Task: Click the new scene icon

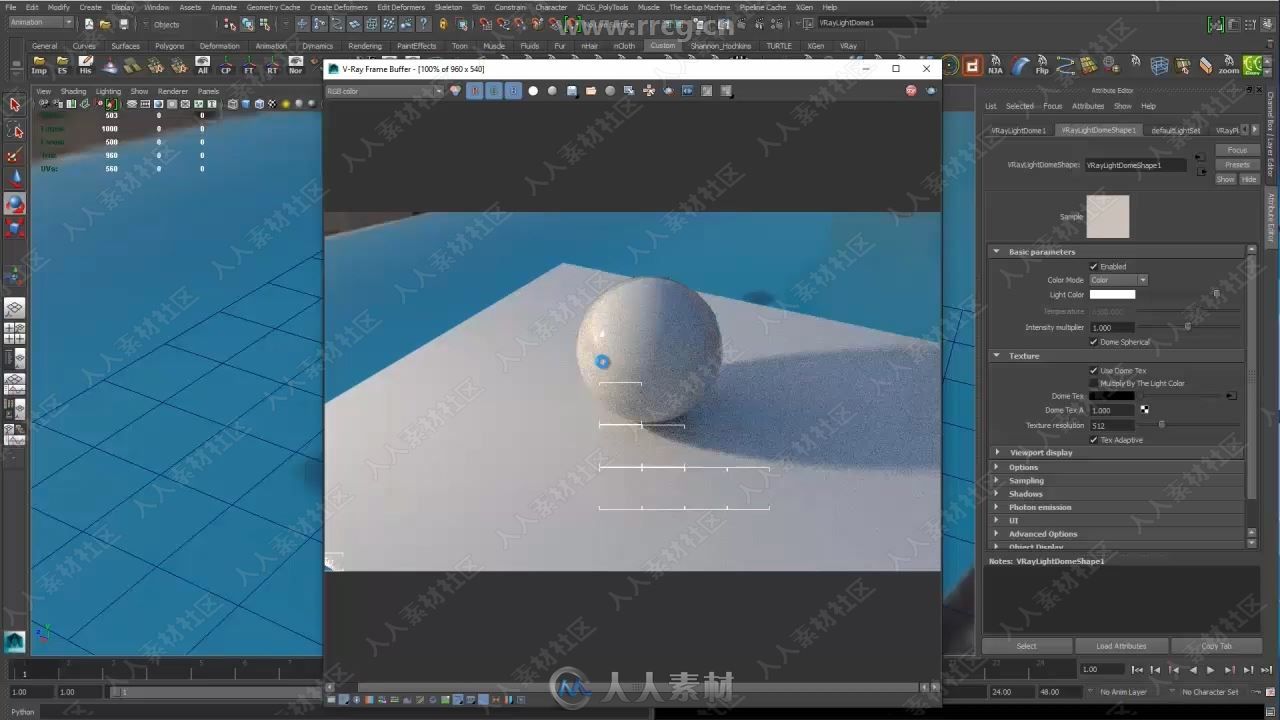Action: pyautogui.click(x=89, y=24)
